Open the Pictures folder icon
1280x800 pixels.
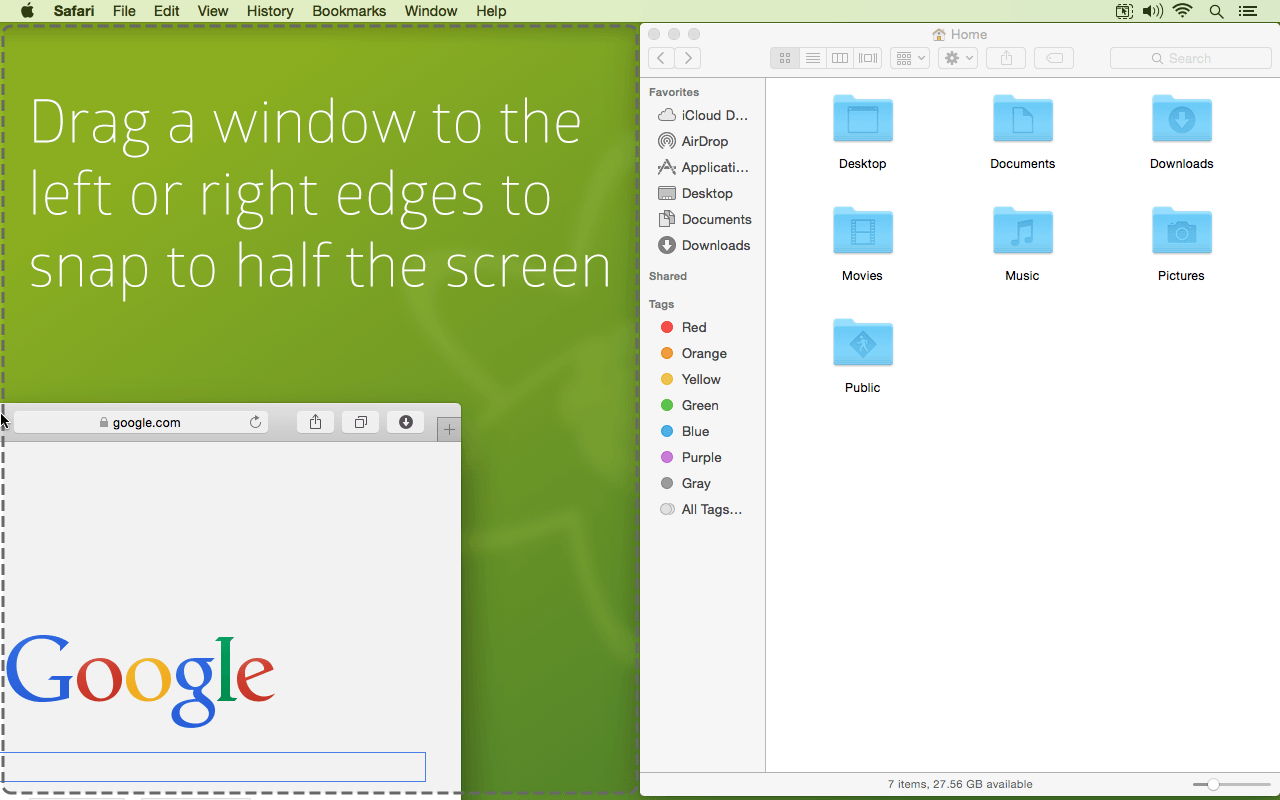(x=1181, y=232)
